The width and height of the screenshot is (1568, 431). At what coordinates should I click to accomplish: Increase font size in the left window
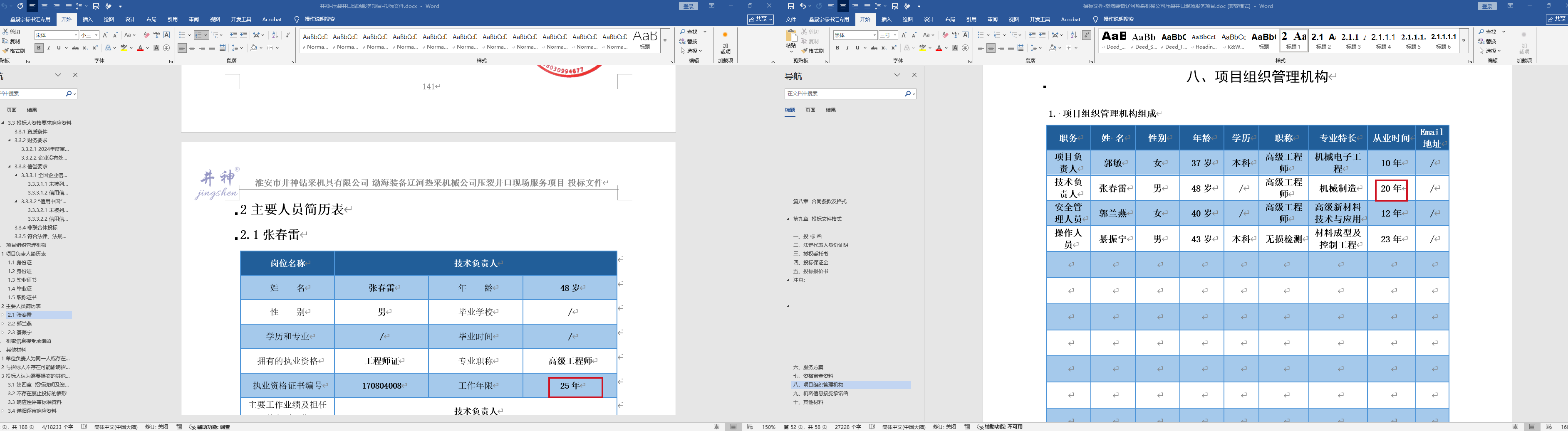(x=105, y=34)
